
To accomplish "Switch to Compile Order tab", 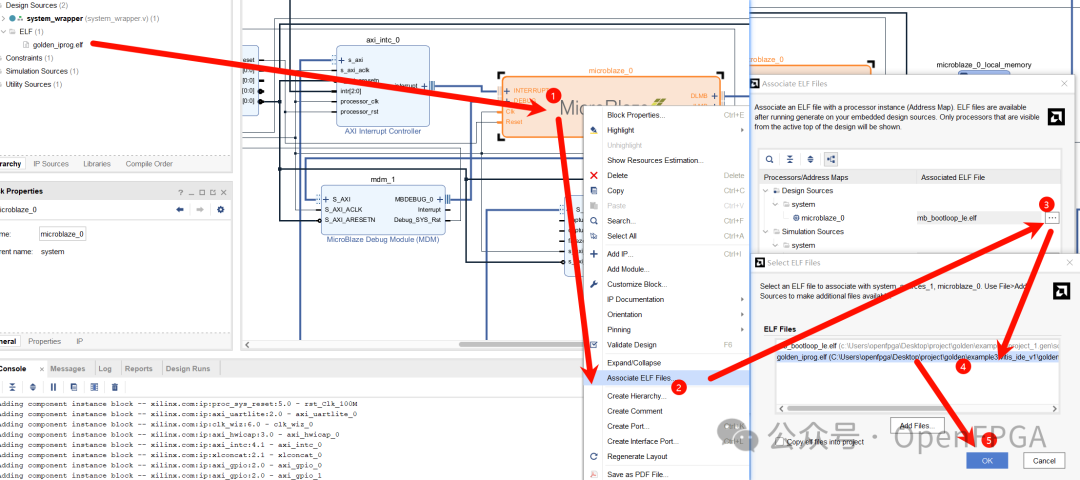I will tap(149, 164).
